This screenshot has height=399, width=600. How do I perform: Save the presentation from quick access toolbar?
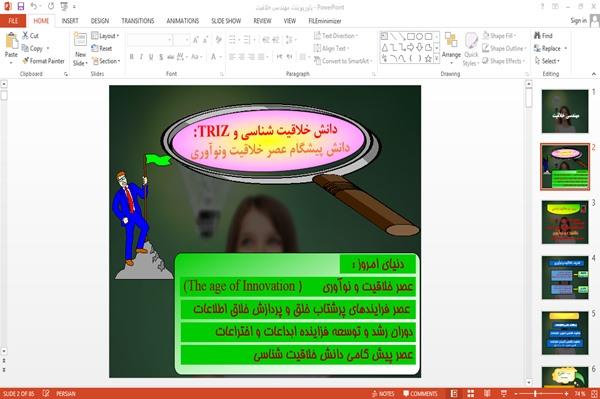click(21, 6)
